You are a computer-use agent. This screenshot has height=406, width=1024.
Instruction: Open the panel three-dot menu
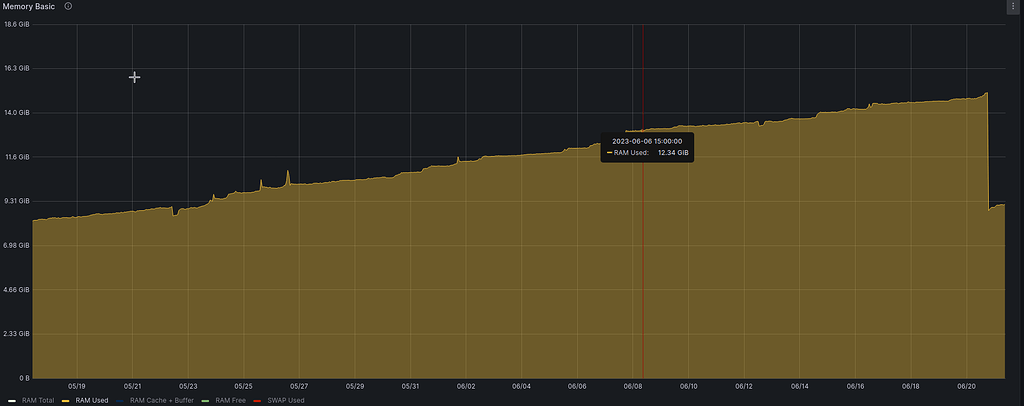(1014, 6)
